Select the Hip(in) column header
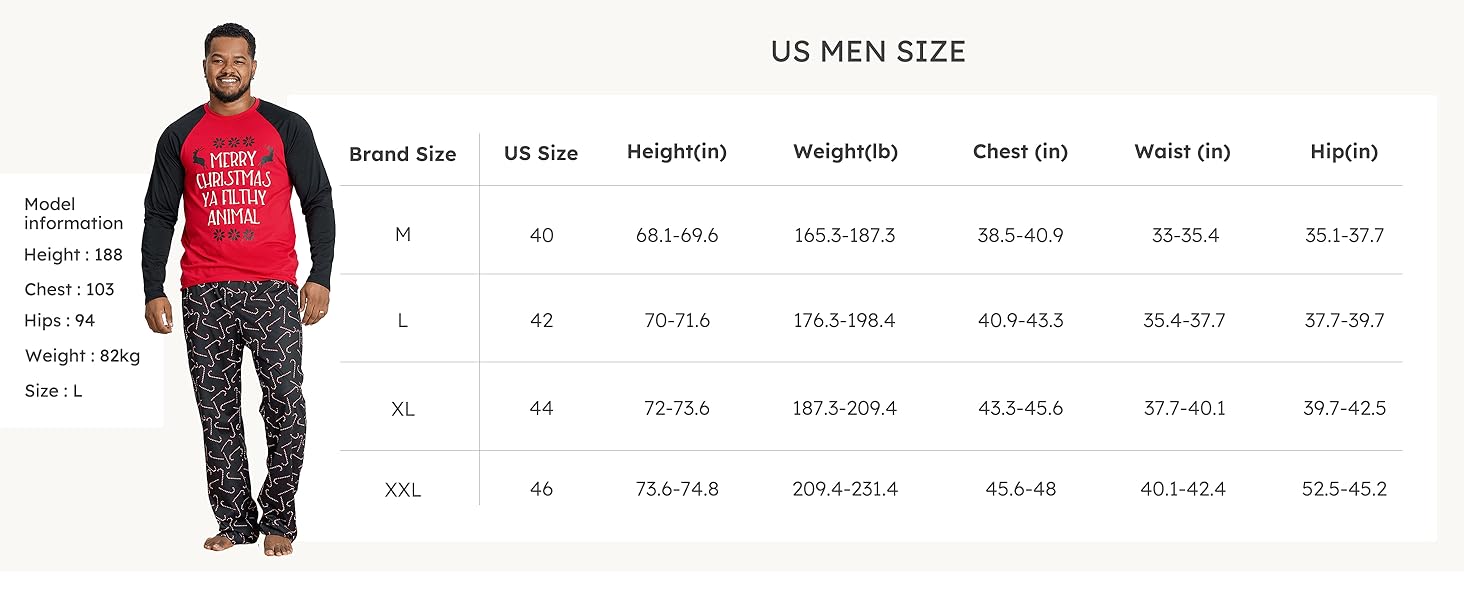Viewport: 1464px width, 600px height. coord(1344,152)
